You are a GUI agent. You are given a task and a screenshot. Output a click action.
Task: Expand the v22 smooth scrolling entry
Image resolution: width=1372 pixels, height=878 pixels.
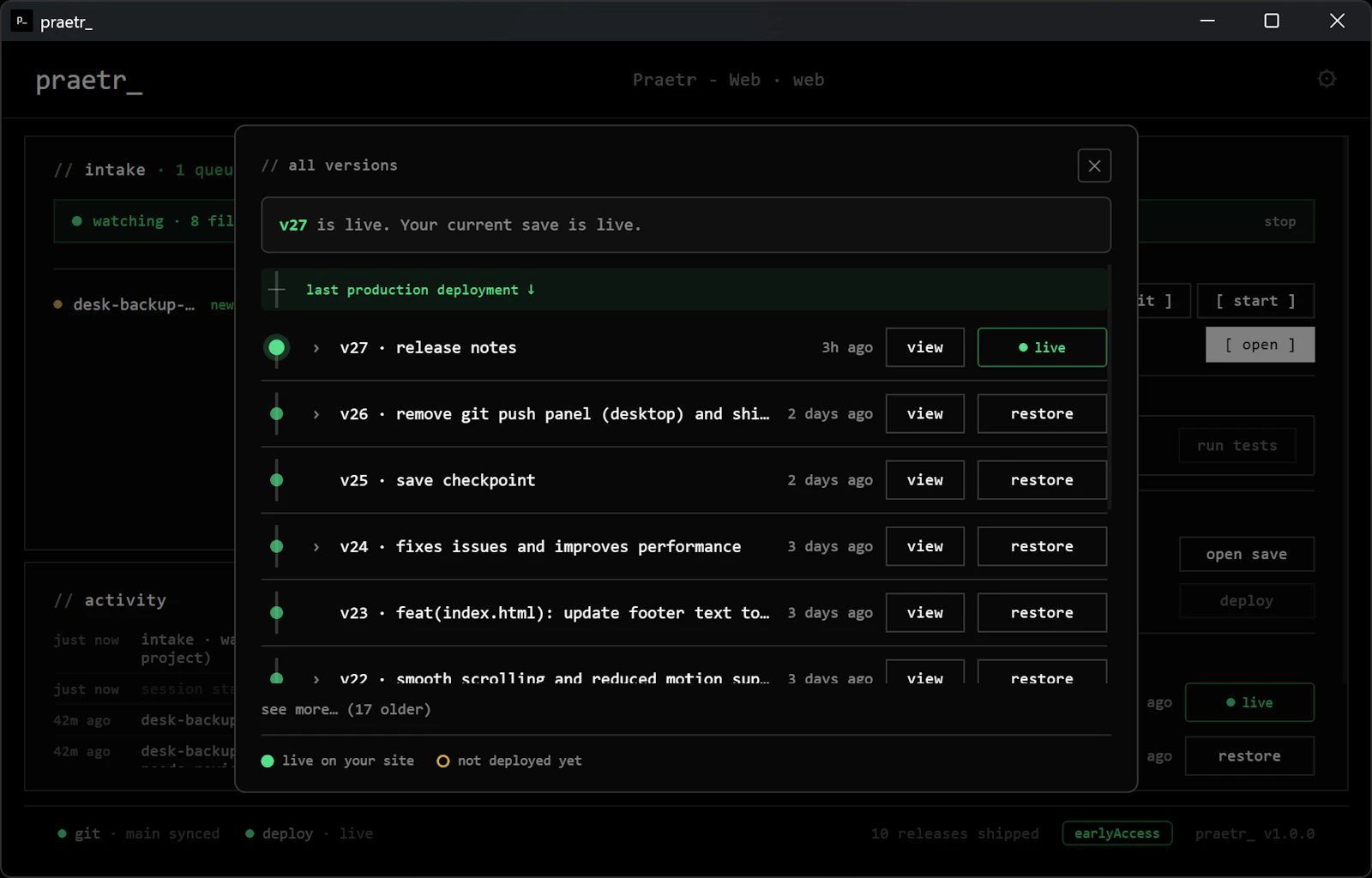[316, 678]
